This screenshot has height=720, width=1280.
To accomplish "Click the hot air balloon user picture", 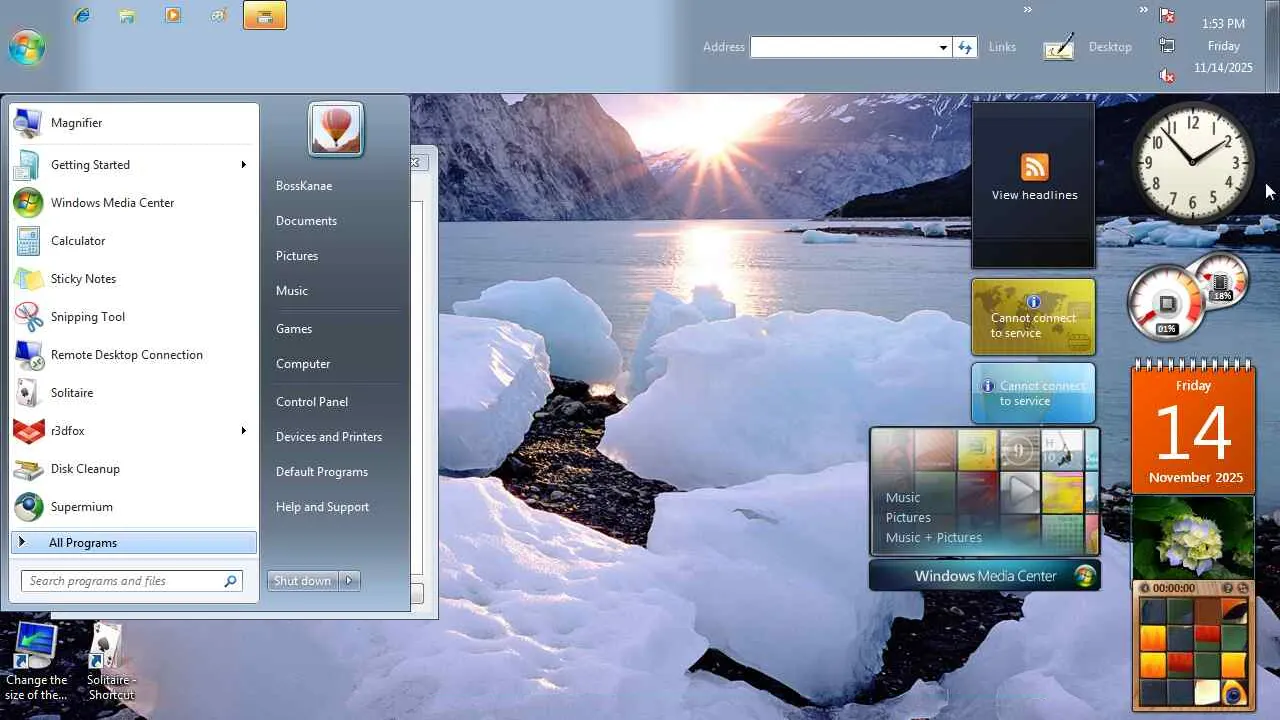I will pos(336,129).
